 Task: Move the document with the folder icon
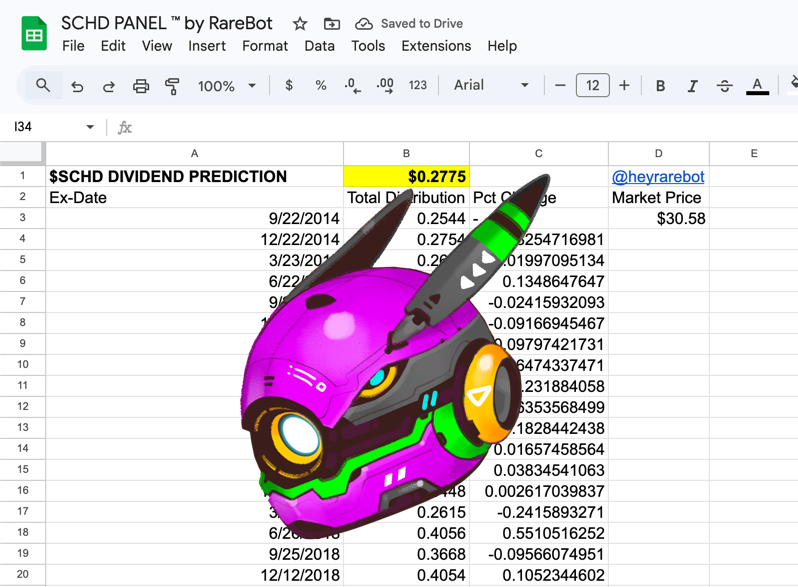(x=332, y=23)
